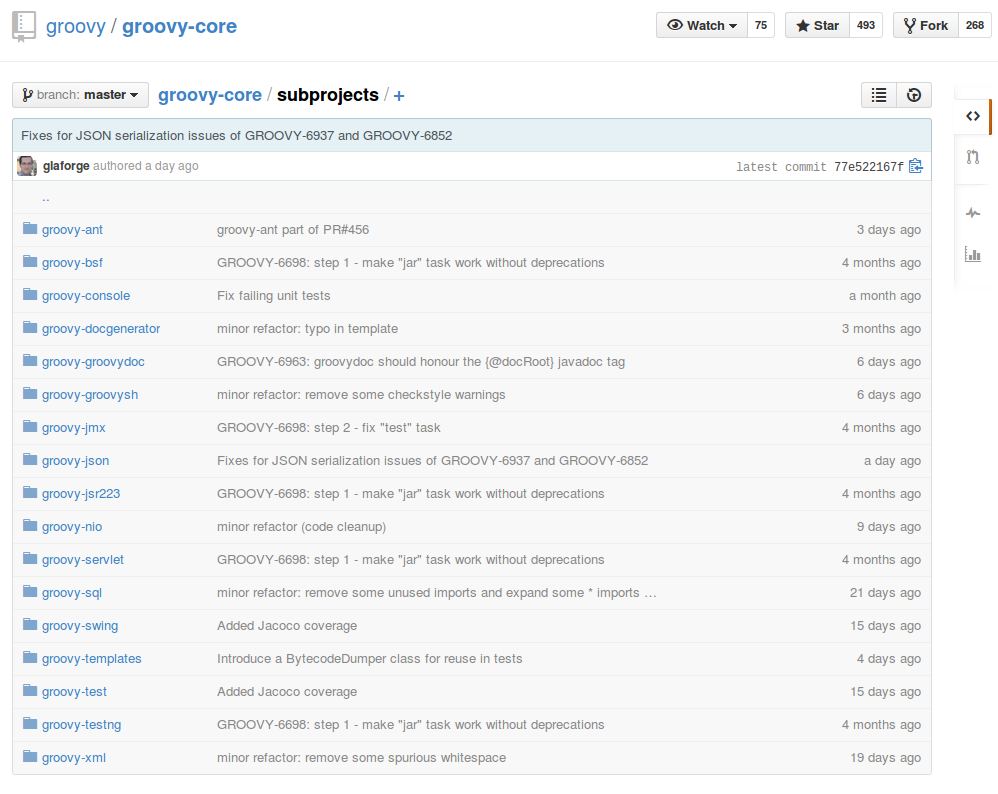The height and width of the screenshot is (794, 998).
Task: View the 493 stargazers count
Action: [866, 25]
